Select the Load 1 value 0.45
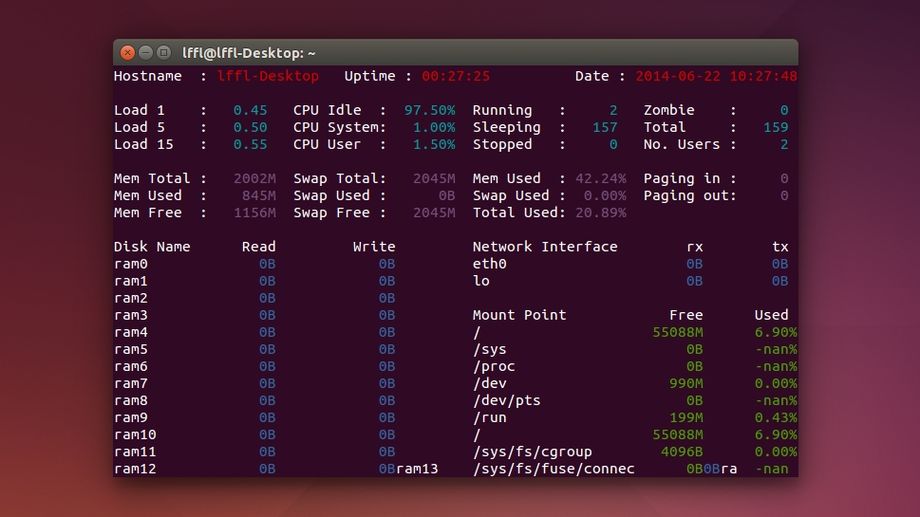920x517 pixels. point(250,110)
